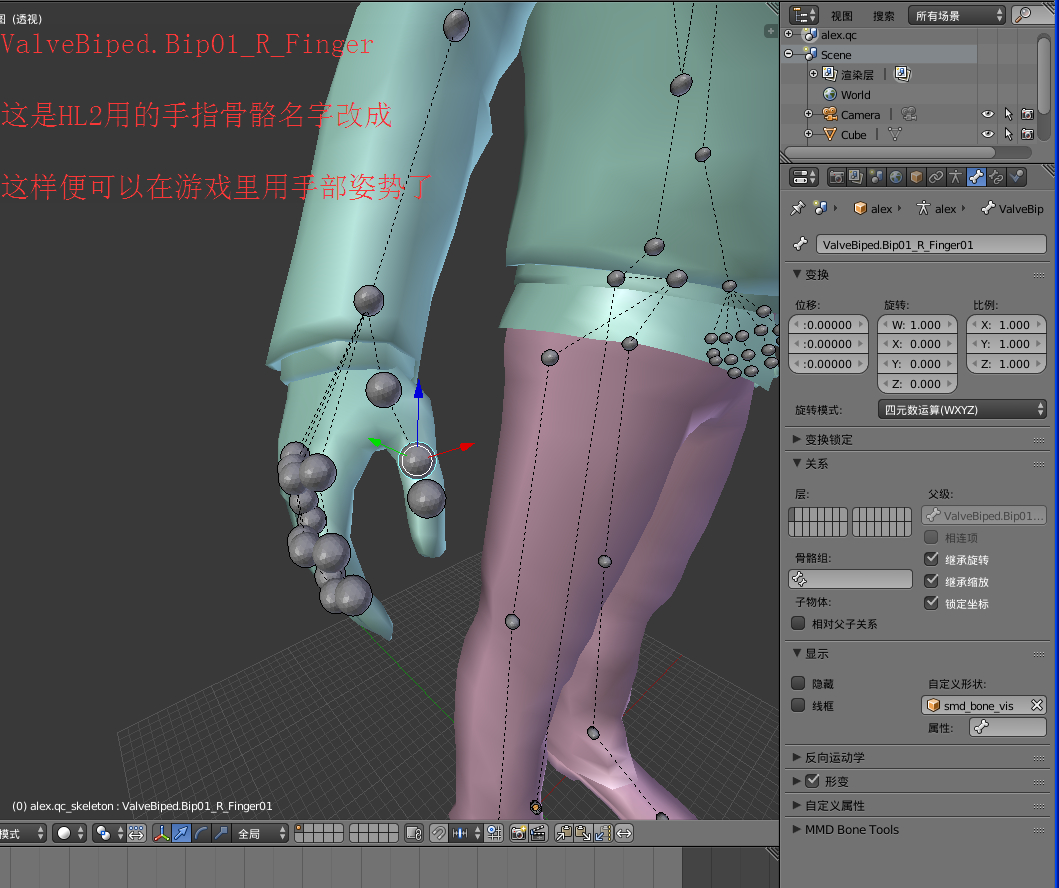The height and width of the screenshot is (888, 1059).
Task: Open the 所有场景 display mode dropdown
Action: coord(957,15)
